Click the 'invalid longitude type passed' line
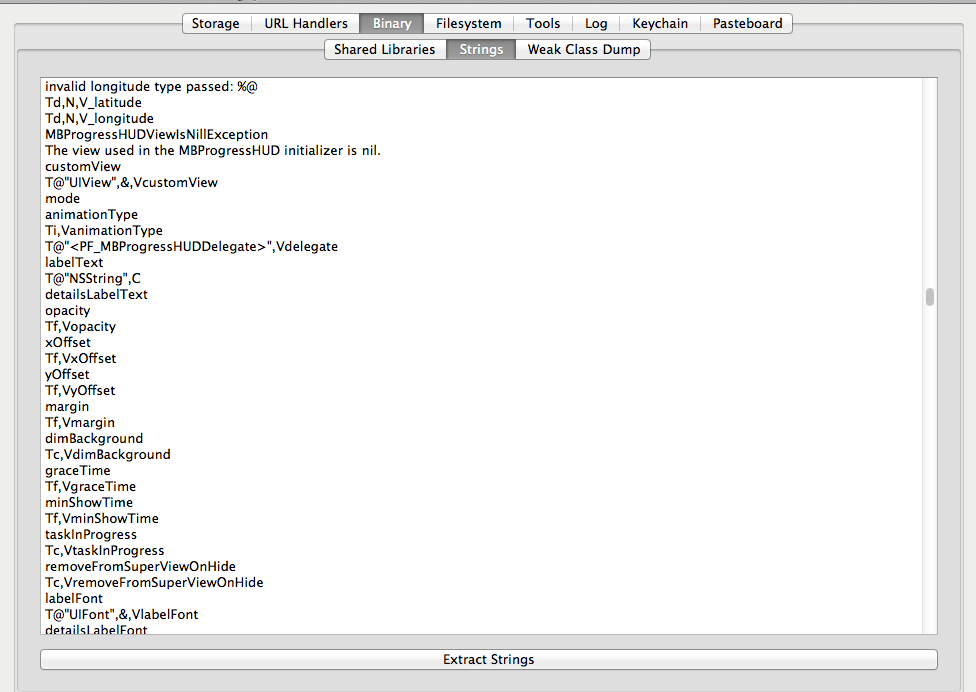The height and width of the screenshot is (692, 976). click(x=151, y=86)
